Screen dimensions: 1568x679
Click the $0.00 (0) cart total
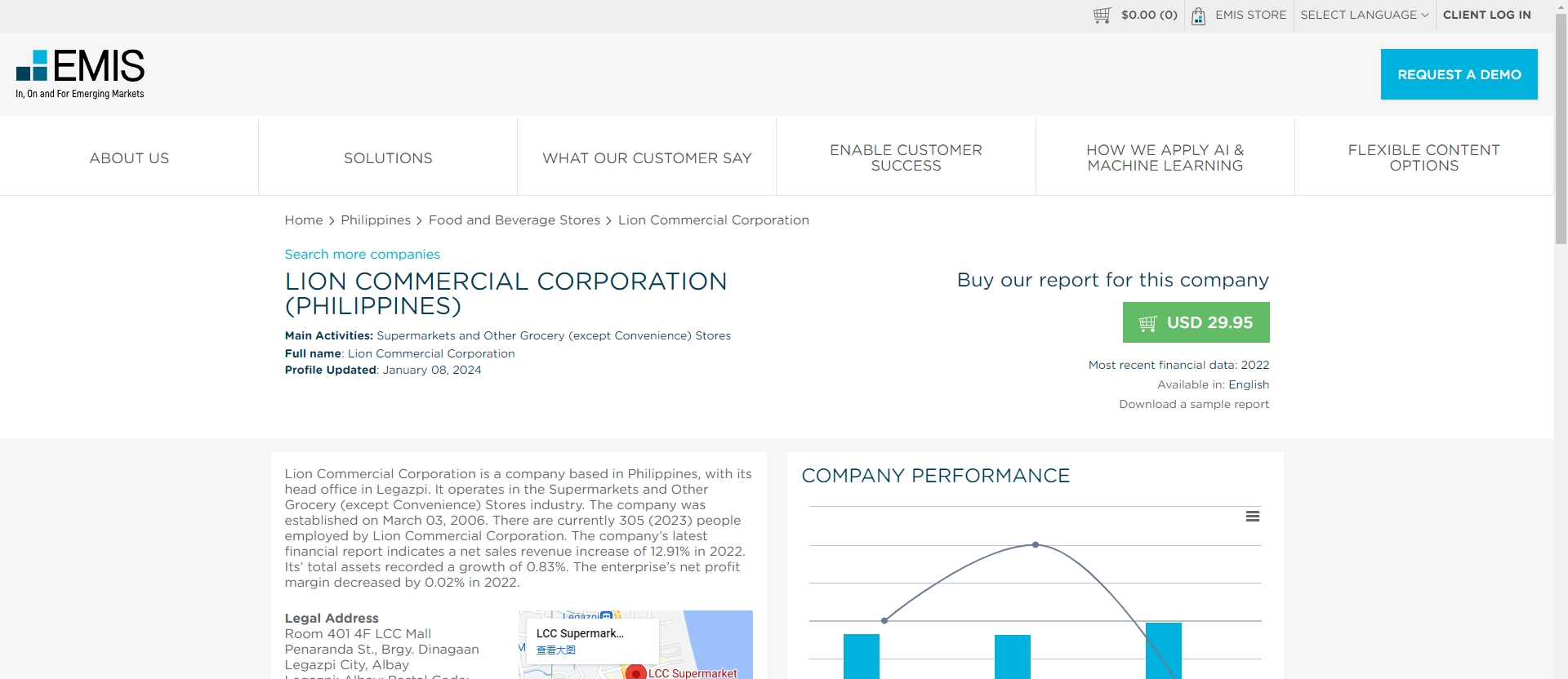pos(1149,15)
